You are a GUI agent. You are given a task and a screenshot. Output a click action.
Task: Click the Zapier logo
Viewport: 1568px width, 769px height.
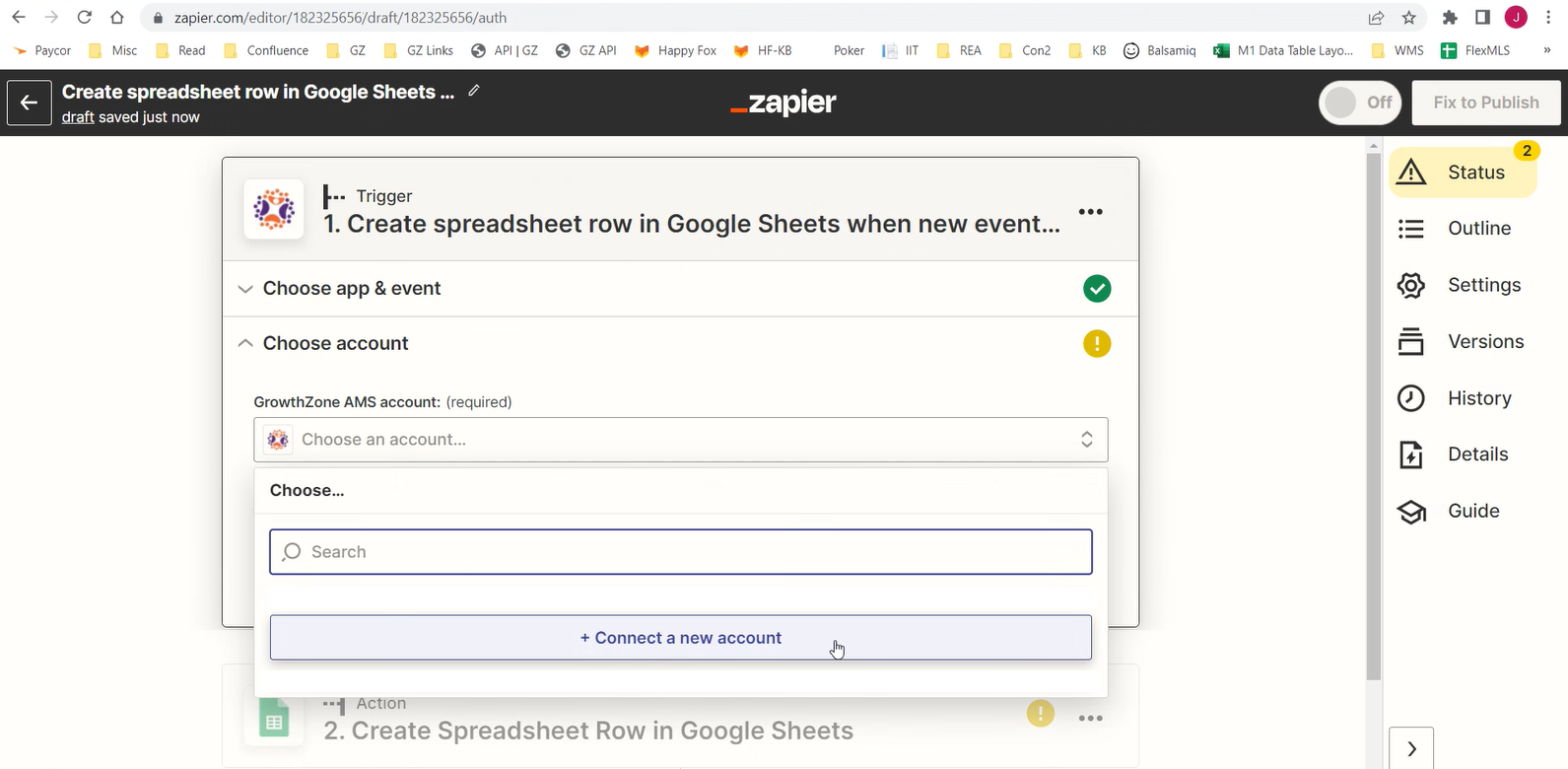pos(784,103)
